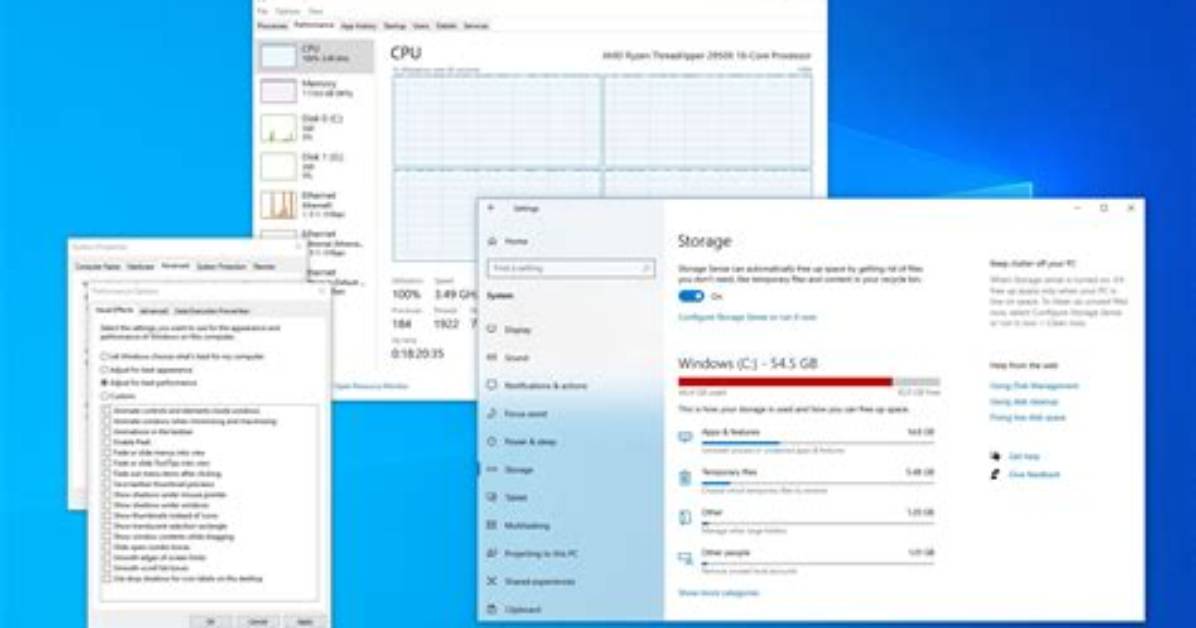Viewport: 1196px width, 628px height.
Task: Click Show more categories link
Action: pos(719,593)
